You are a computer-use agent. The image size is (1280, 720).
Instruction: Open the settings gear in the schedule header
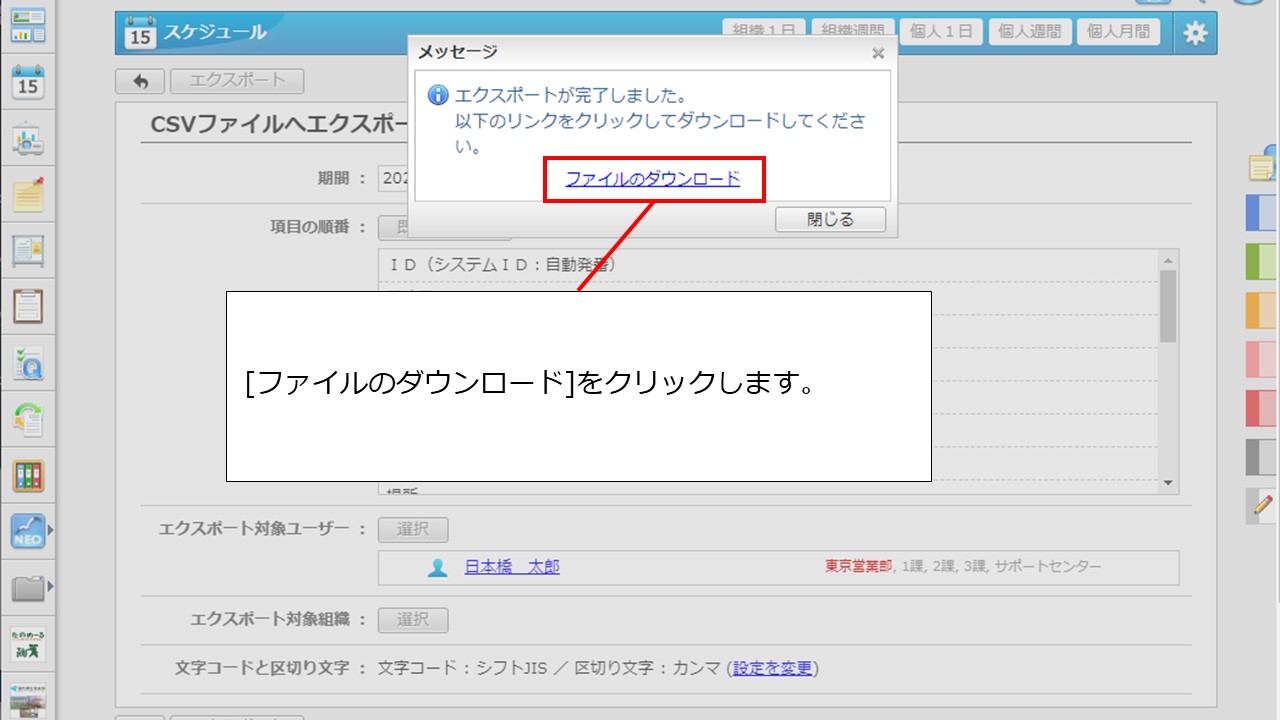1195,33
